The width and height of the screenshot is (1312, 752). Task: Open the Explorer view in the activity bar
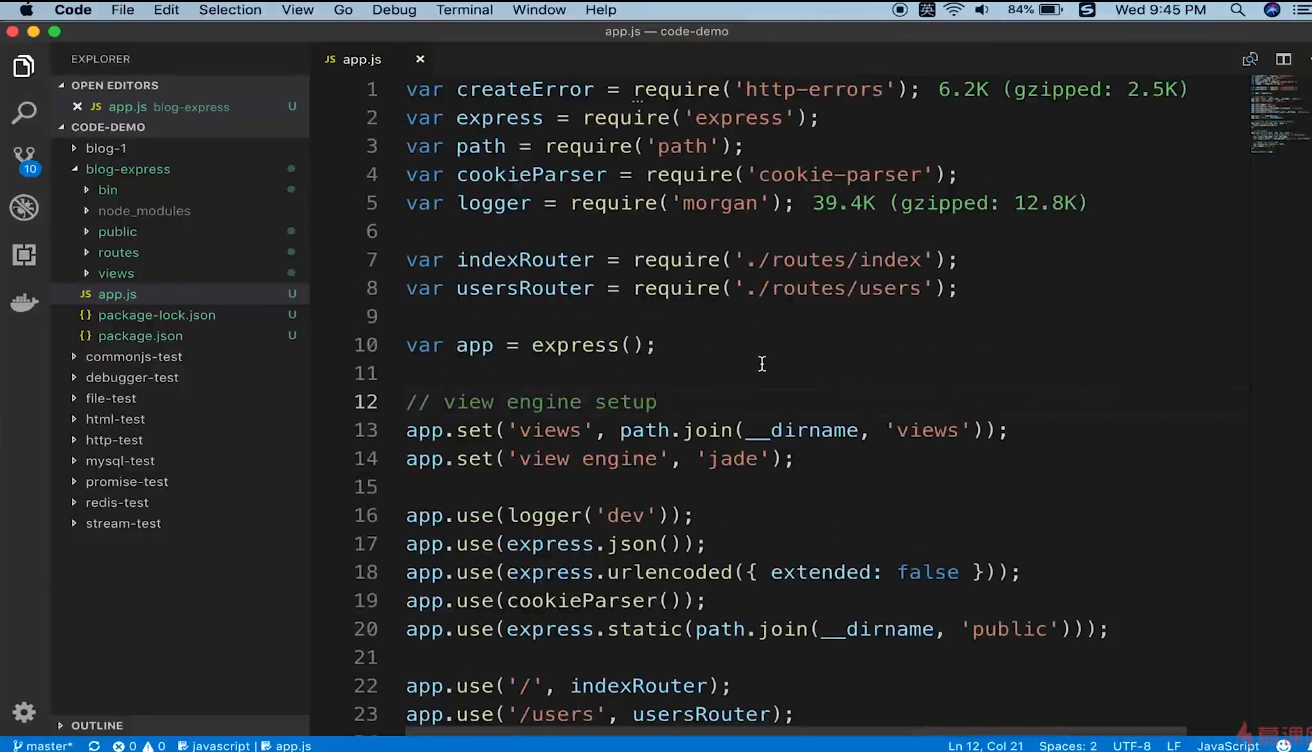pyautogui.click(x=24, y=66)
